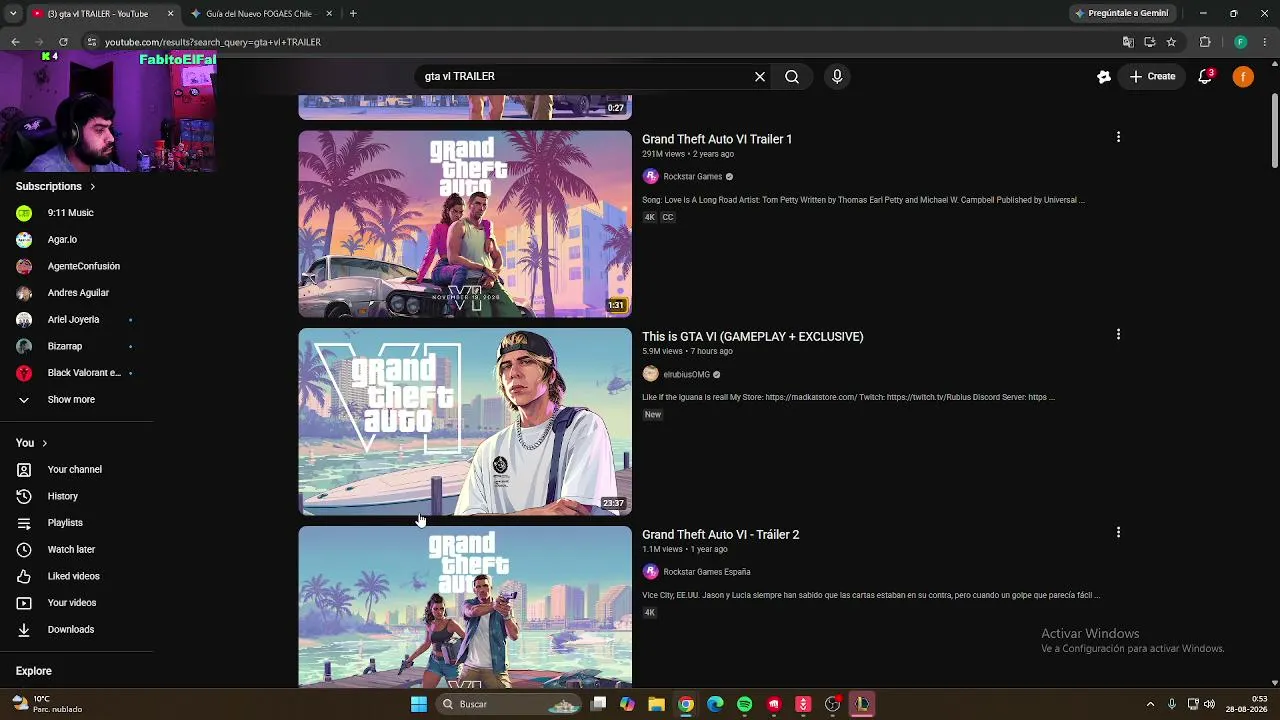This screenshot has height=720, width=1280.
Task: Open the Translate page icon
Action: (x=1128, y=42)
